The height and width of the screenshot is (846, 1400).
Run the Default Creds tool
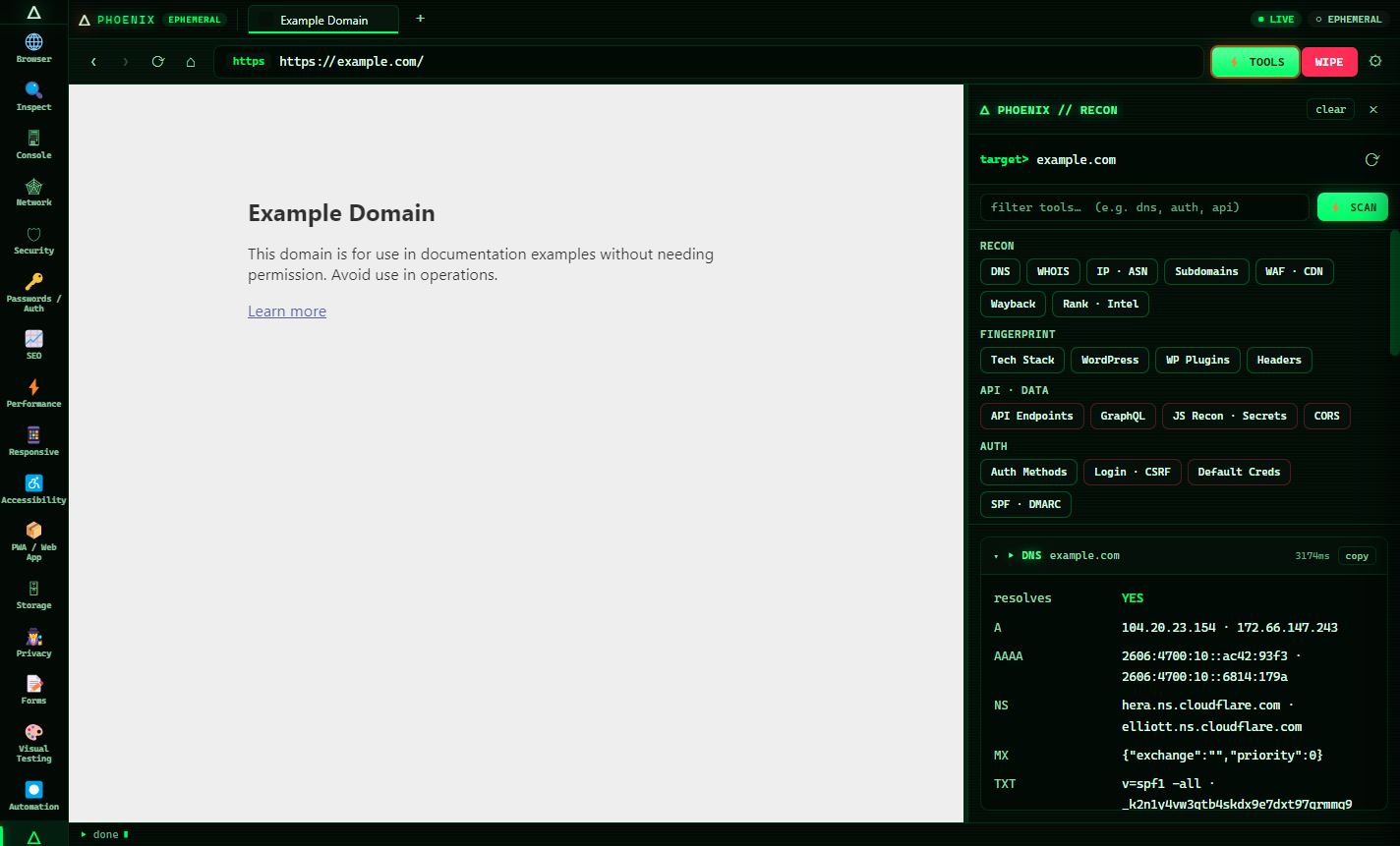1239,472
